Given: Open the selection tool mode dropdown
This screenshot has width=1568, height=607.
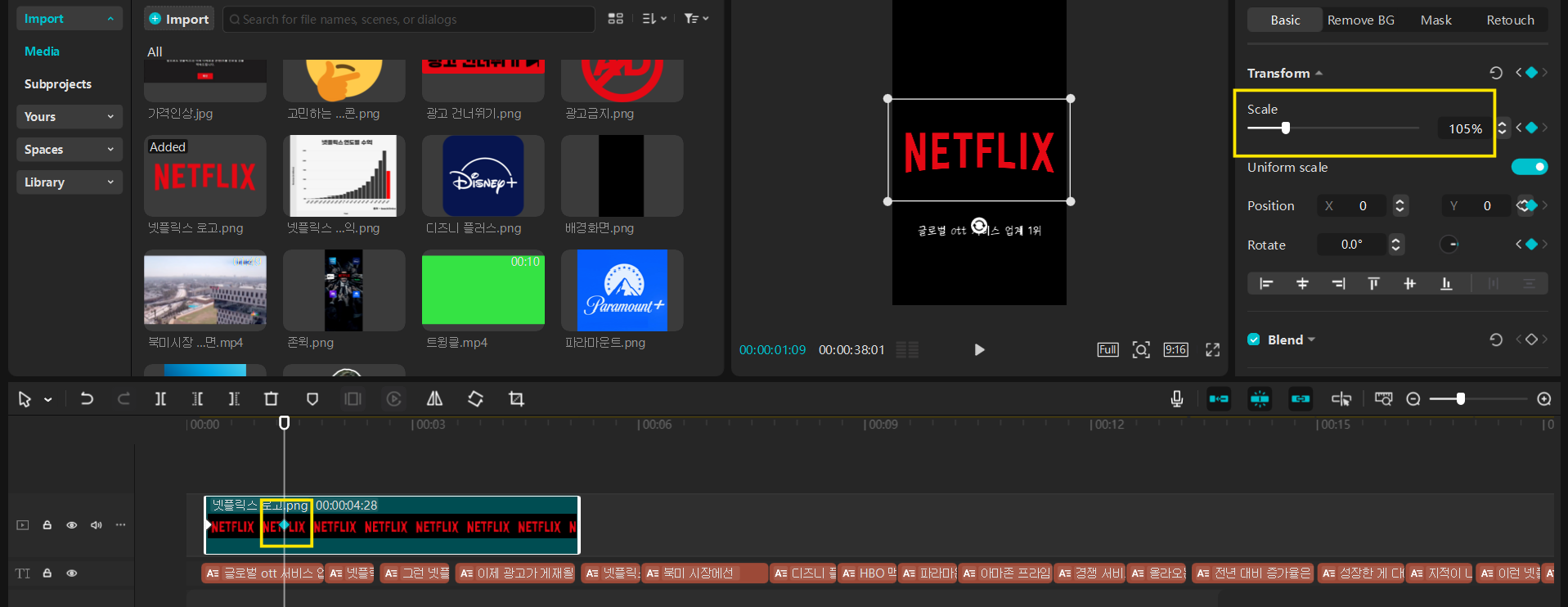Looking at the screenshot, I should click(x=48, y=399).
